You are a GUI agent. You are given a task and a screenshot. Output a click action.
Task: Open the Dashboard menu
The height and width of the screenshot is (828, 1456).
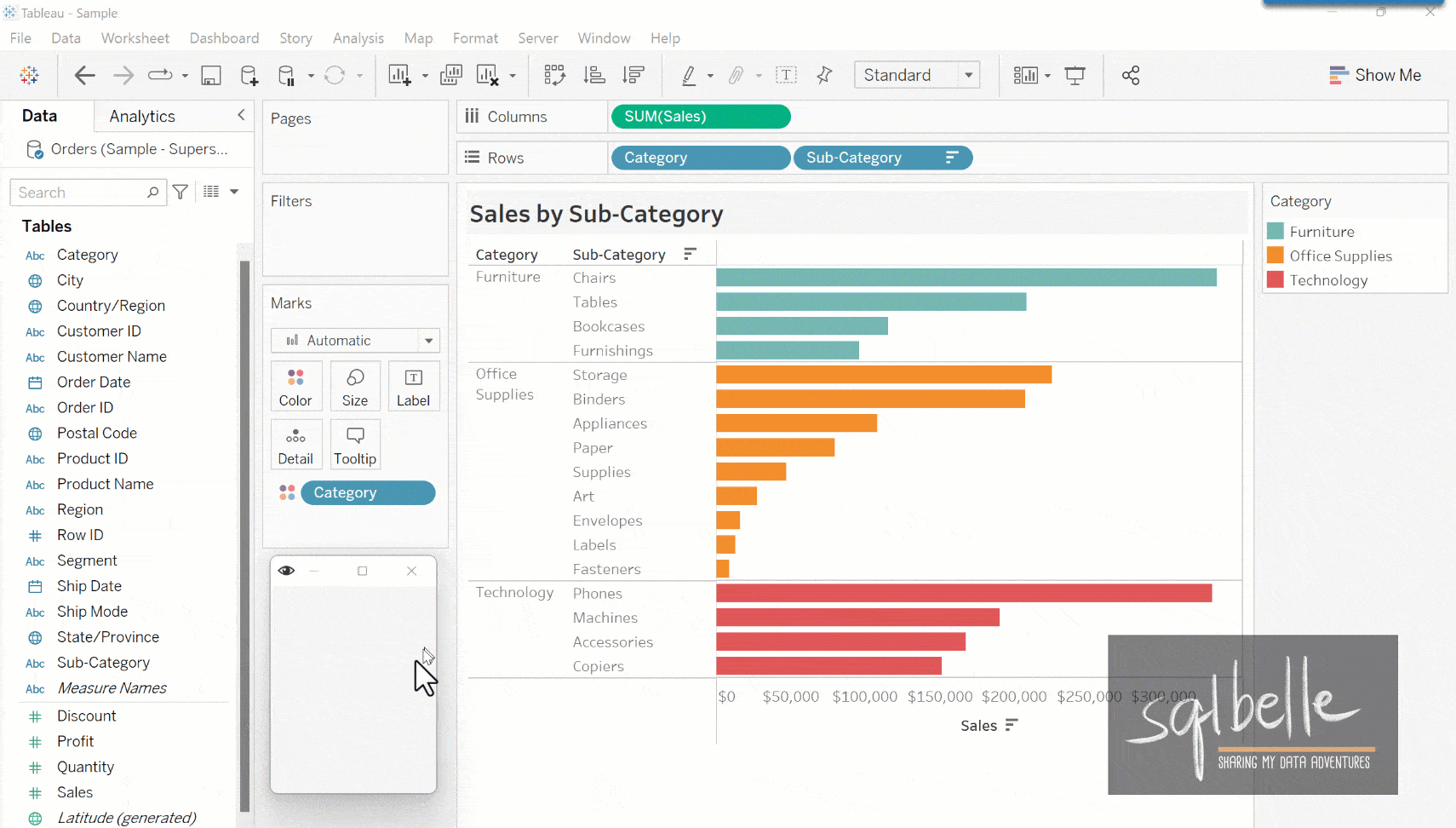(224, 38)
